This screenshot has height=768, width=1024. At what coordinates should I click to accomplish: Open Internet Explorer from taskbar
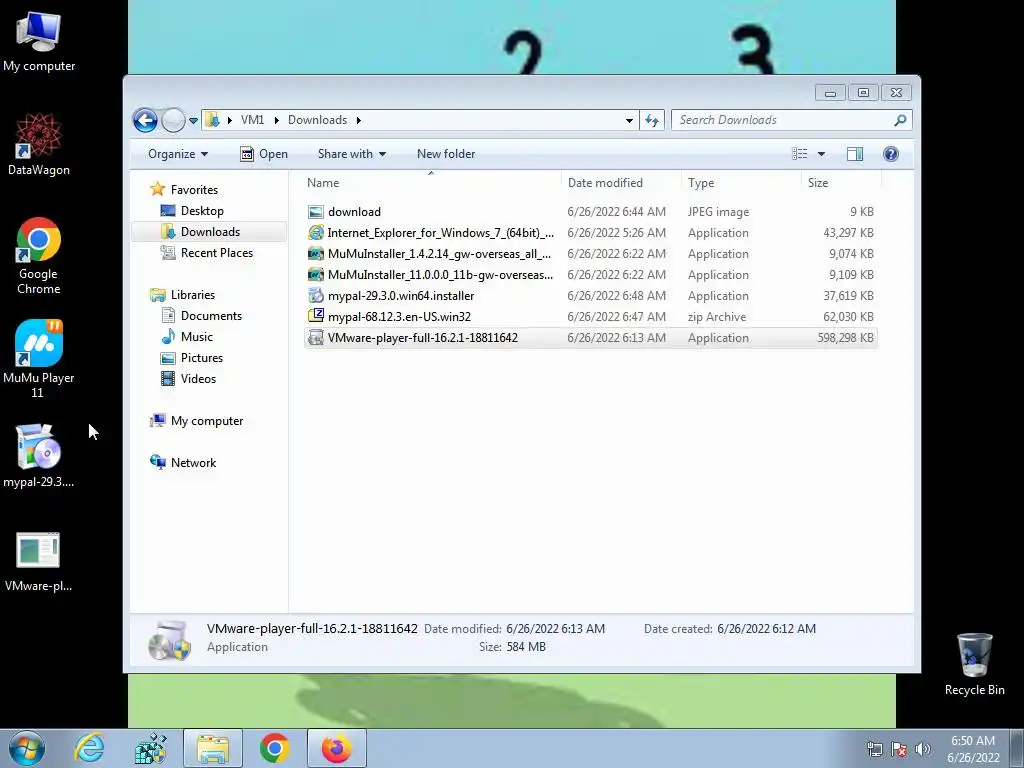(89, 748)
